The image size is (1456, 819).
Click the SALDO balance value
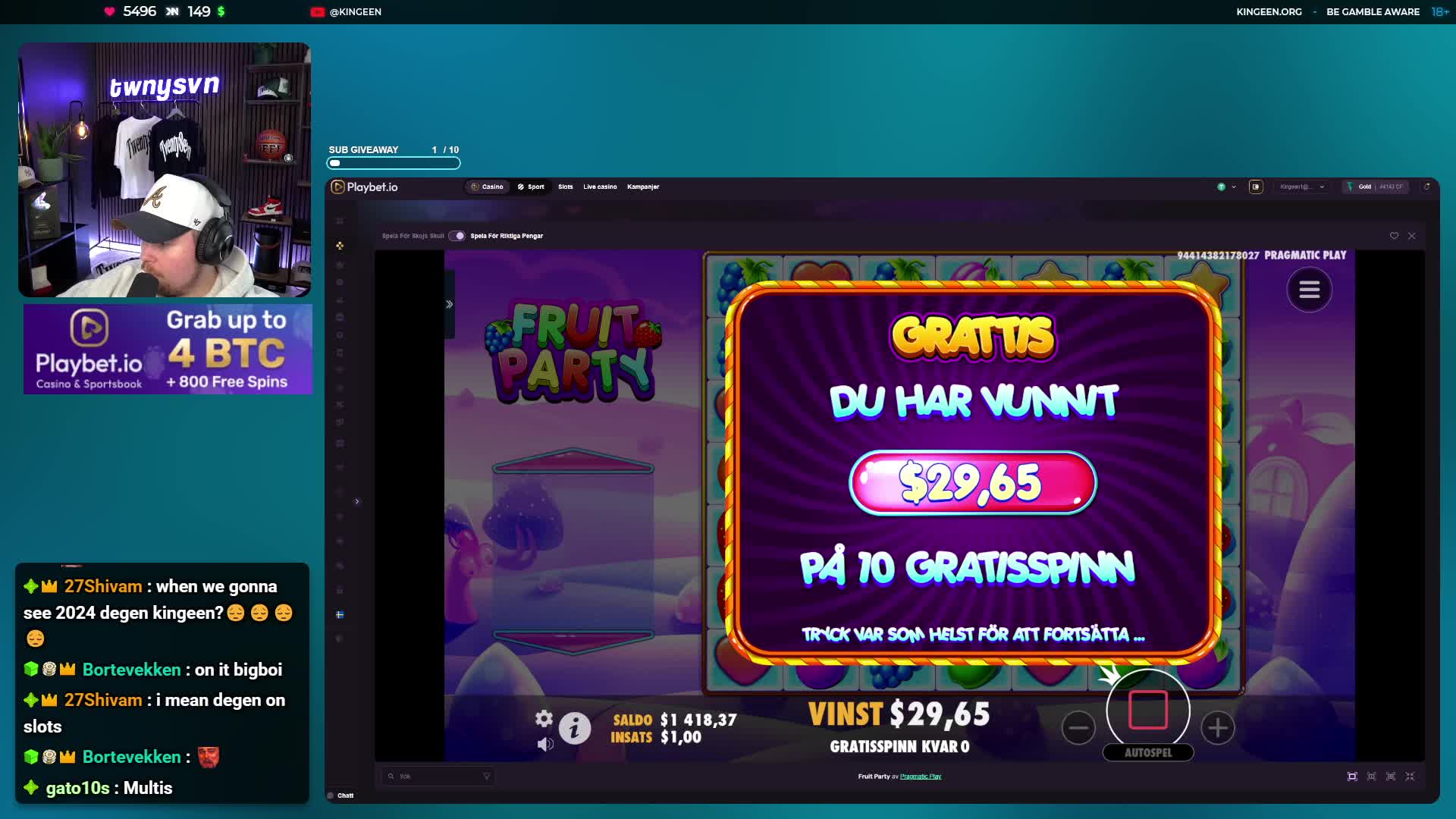(698, 720)
